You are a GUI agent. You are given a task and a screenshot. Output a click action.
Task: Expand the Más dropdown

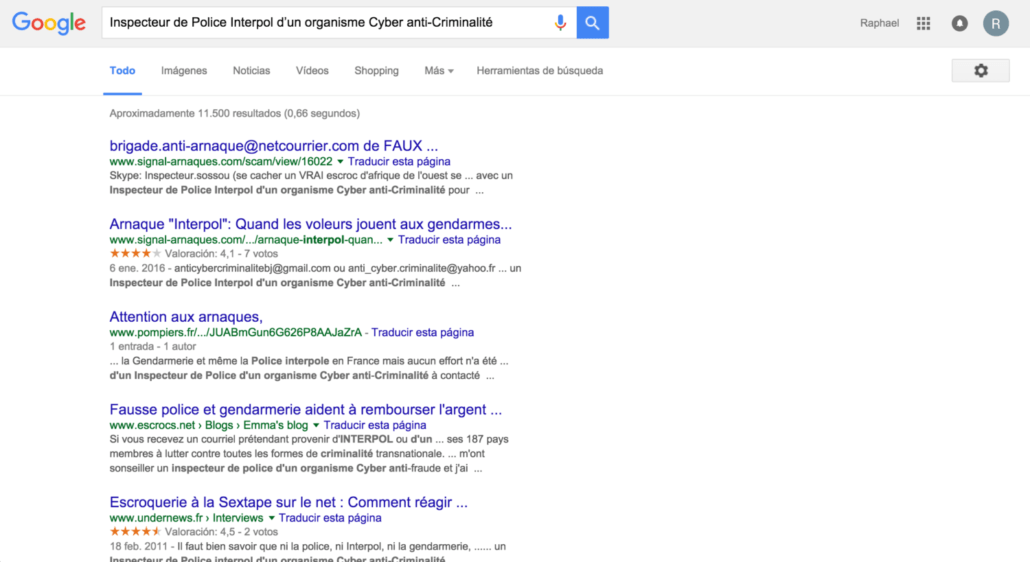click(439, 71)
